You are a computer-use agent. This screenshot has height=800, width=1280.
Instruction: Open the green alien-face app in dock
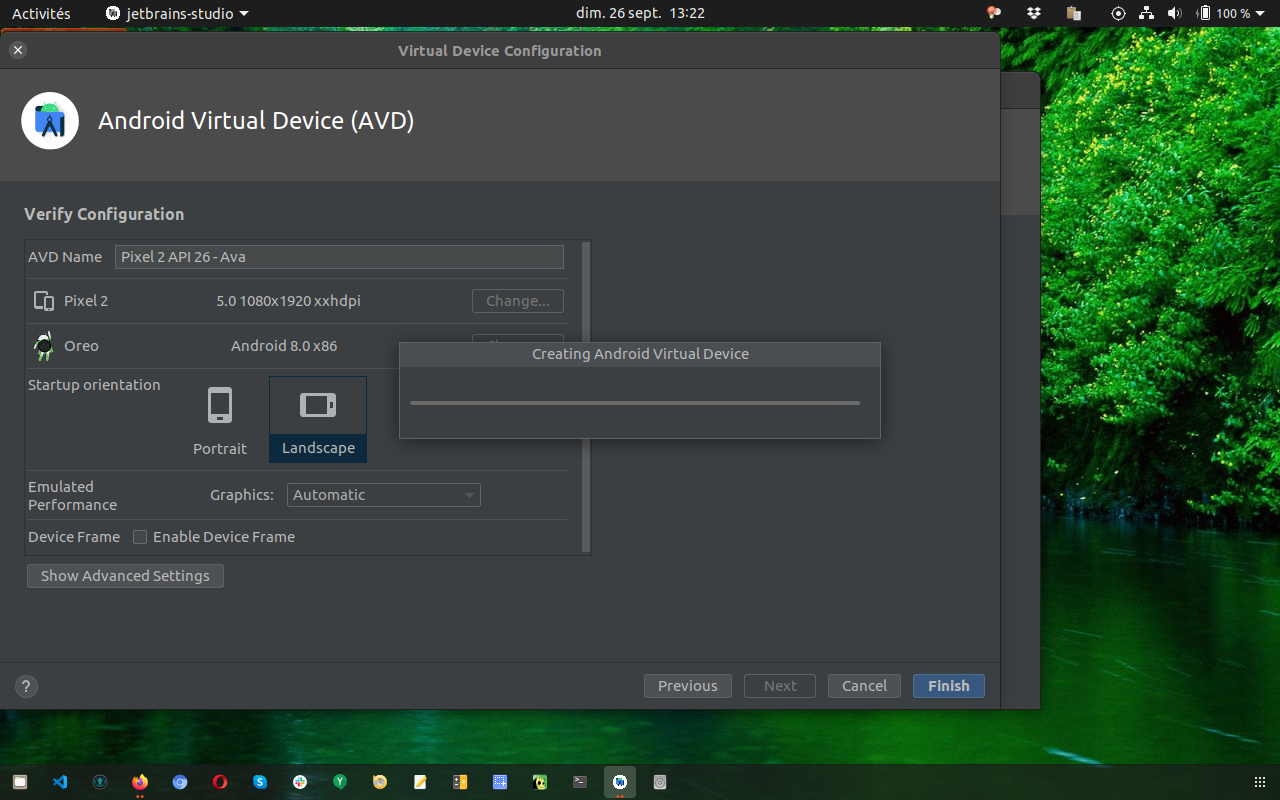(540, 782)
